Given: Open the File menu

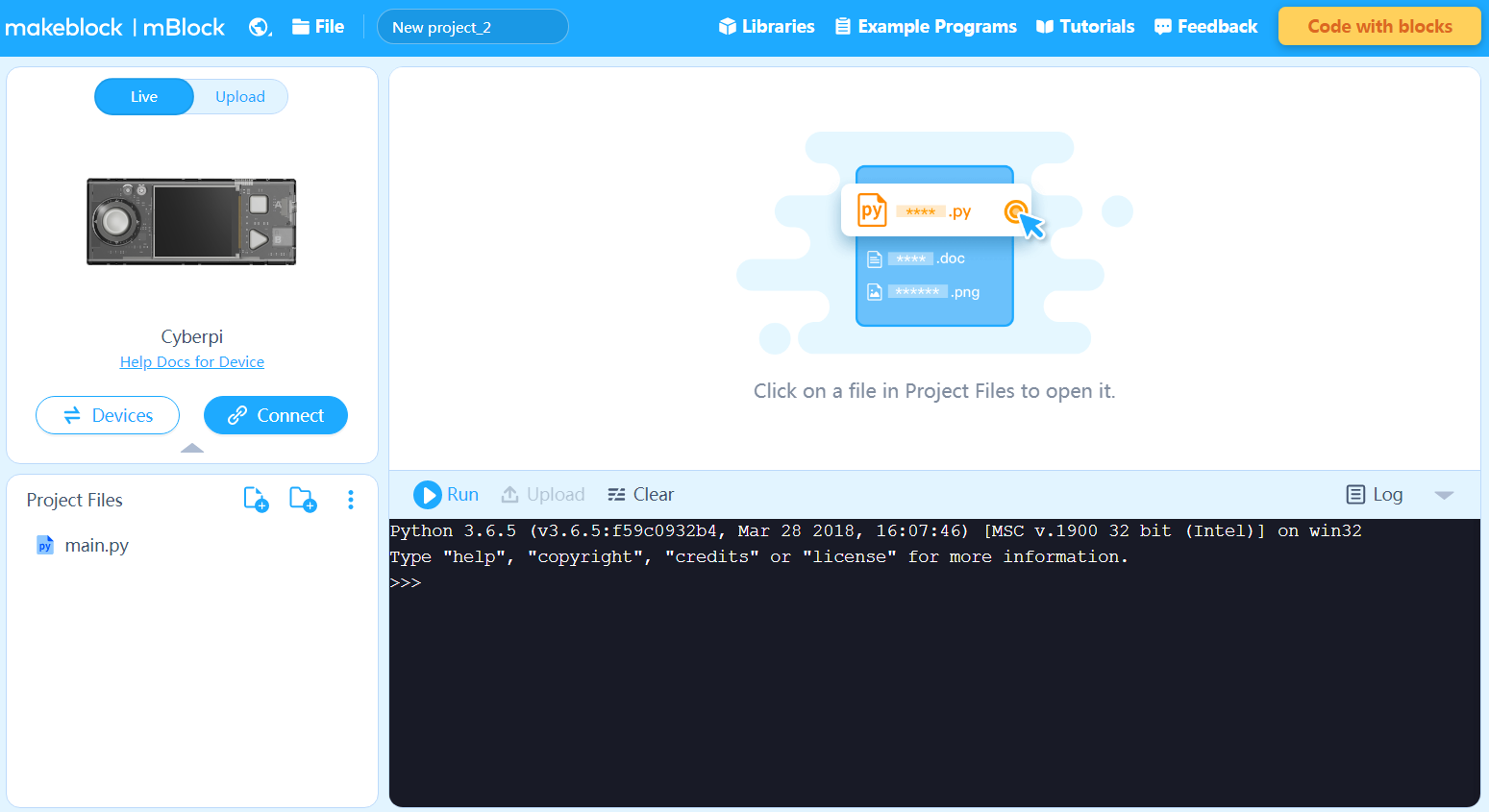Looking at the screenshot, I should (x=318, y=27).
